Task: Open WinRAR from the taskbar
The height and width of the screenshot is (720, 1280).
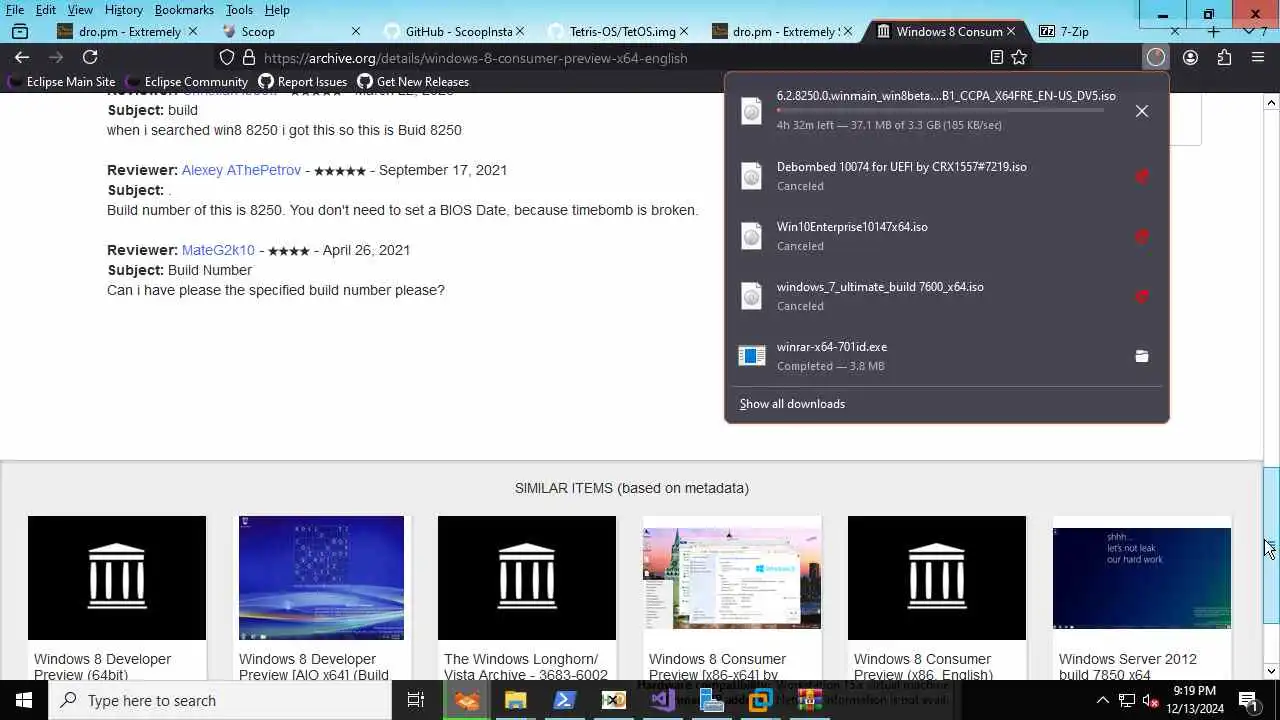Action: click(x=809, y=700)
